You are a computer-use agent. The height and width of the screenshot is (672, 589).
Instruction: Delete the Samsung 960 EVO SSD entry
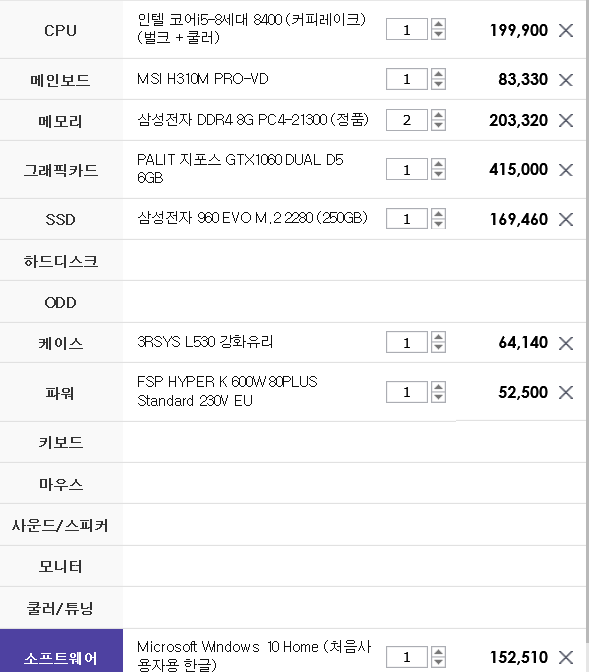pyautogui.click(x=566, y=219)
